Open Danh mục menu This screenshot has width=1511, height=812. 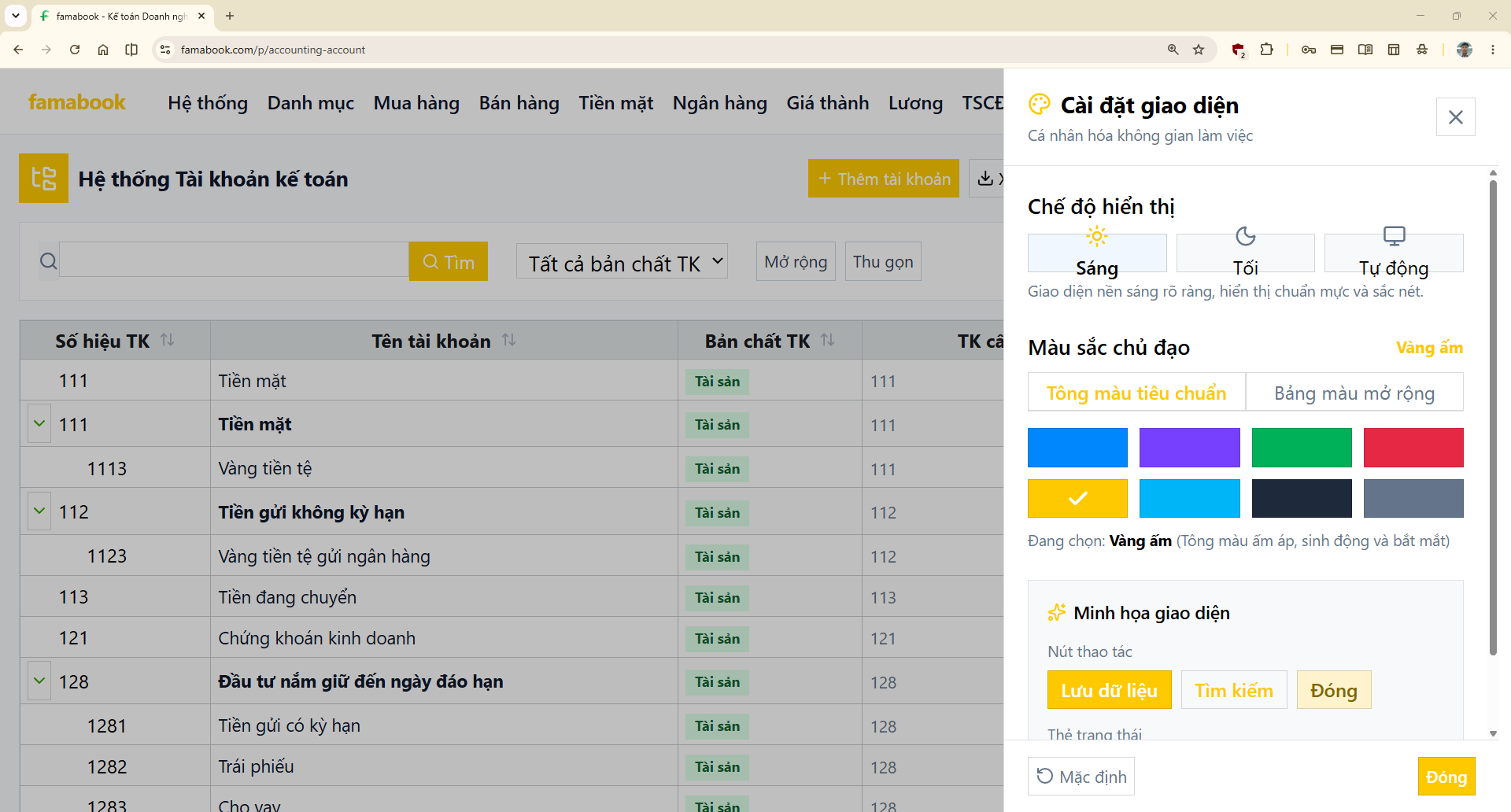click(311, 103)
